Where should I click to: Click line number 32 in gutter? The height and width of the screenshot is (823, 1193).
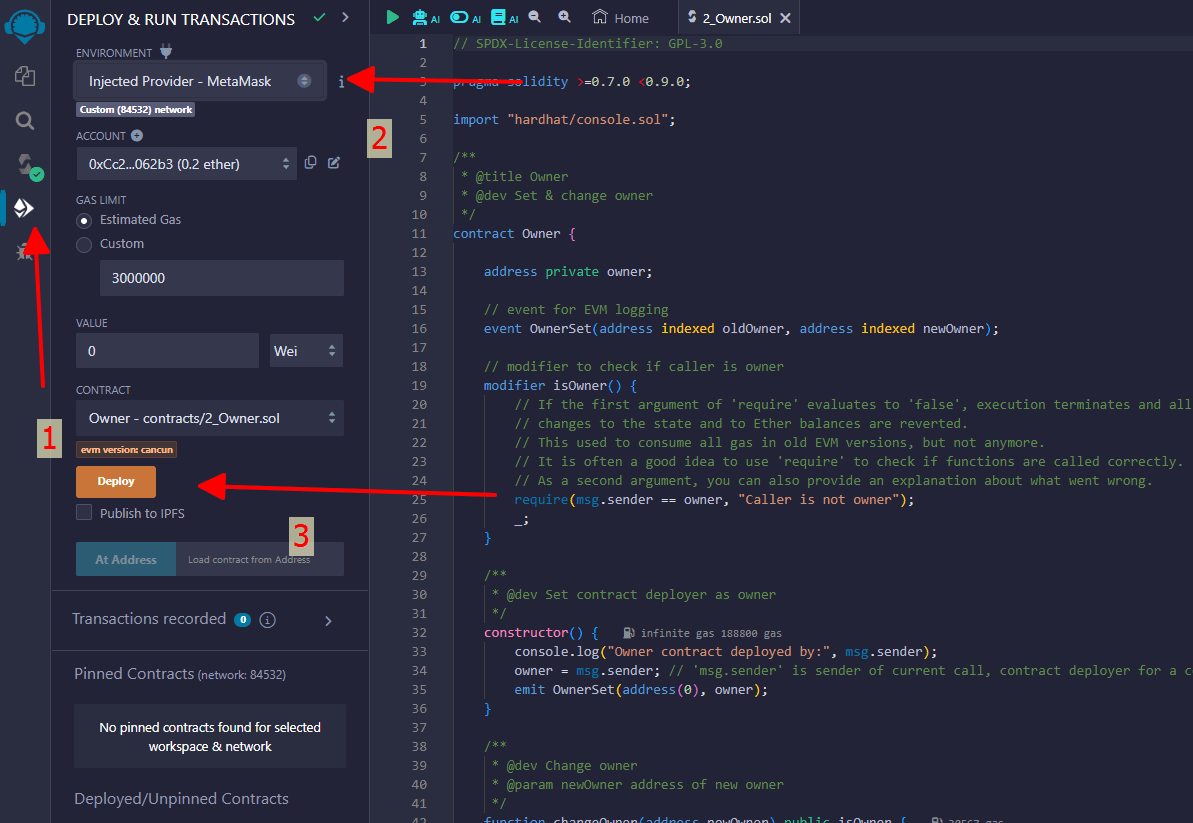[419, 633]
